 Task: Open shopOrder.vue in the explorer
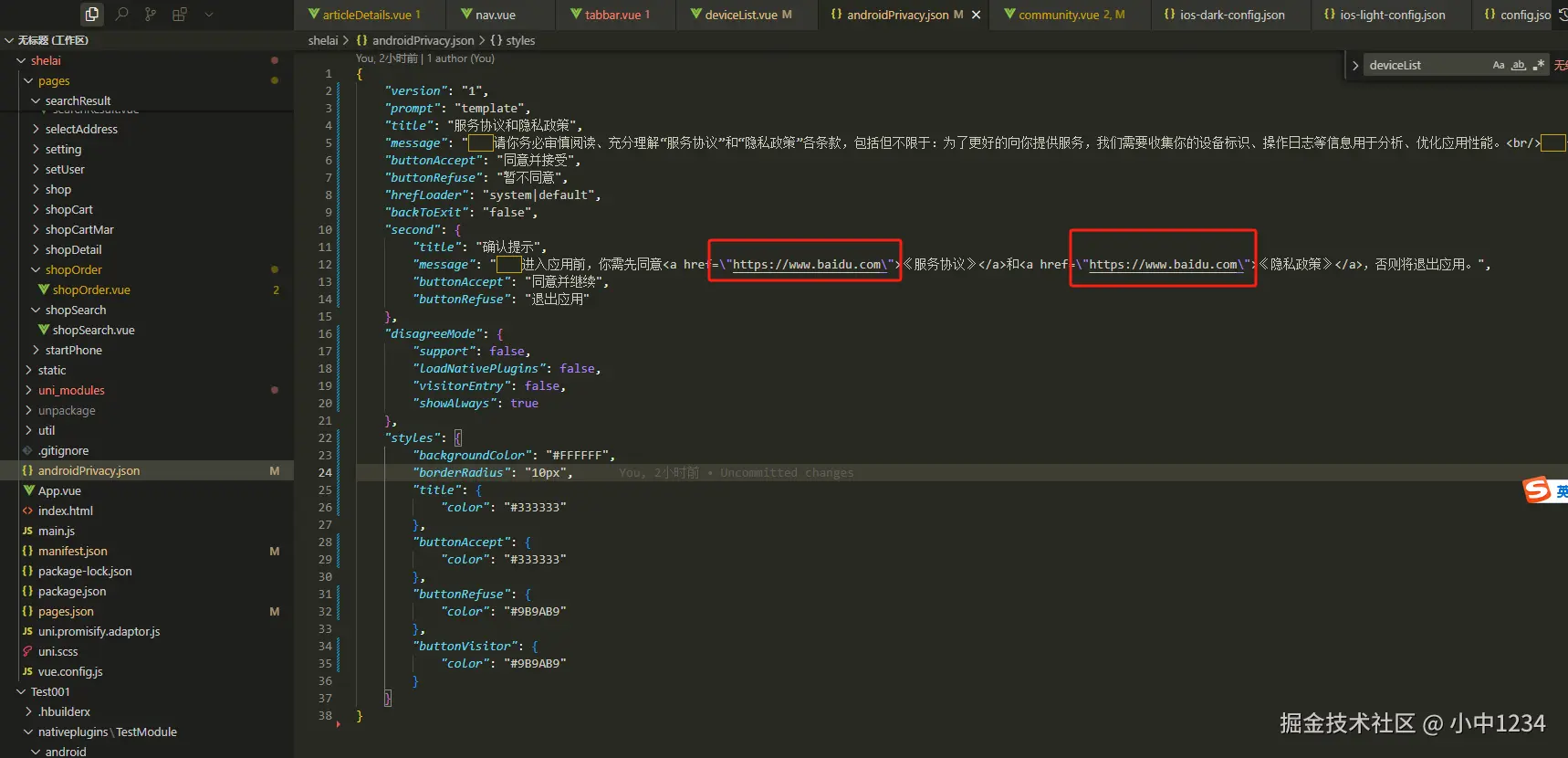pyautogui.click(x=91, y=290)
